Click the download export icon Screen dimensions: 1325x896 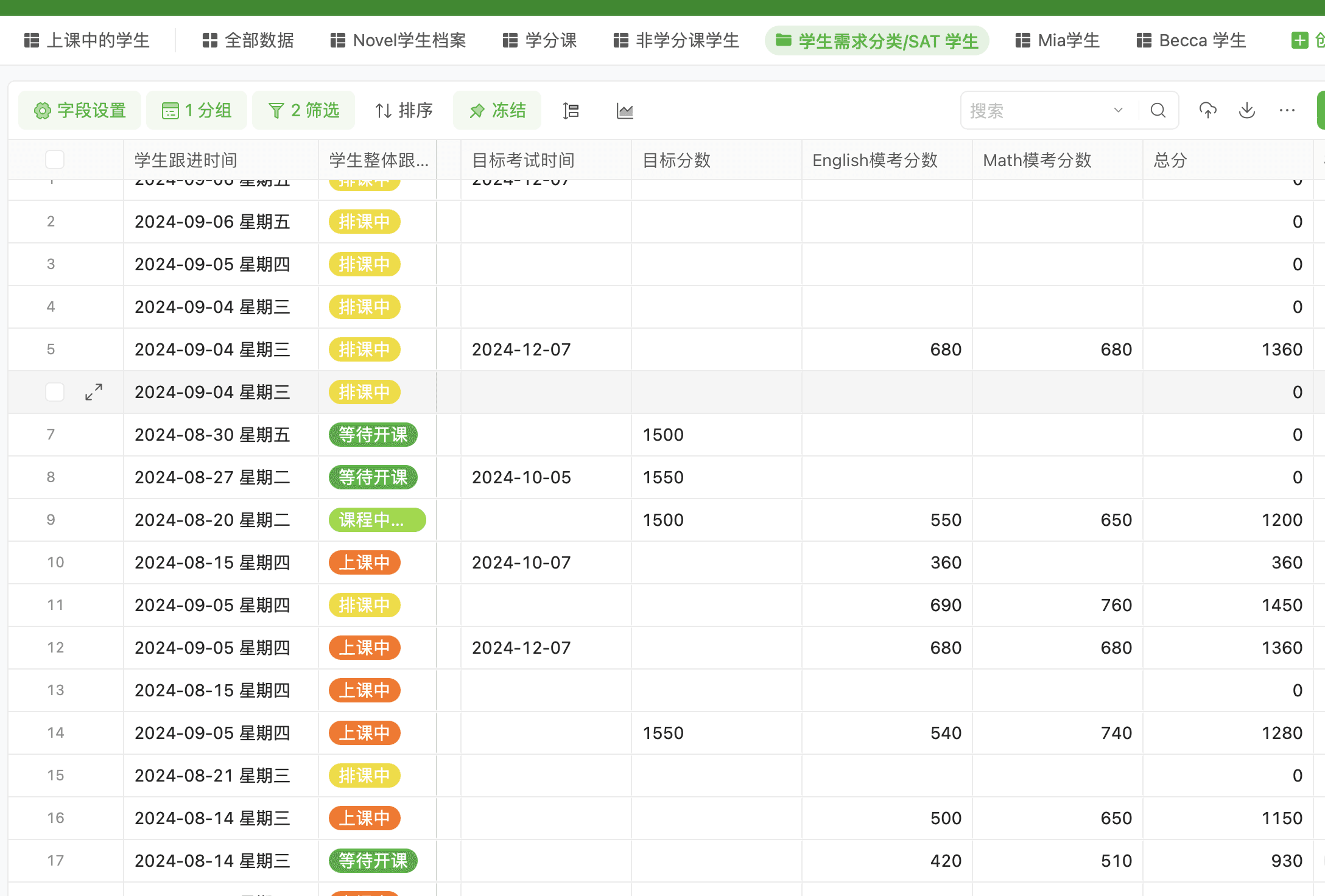coord(1247,110)
